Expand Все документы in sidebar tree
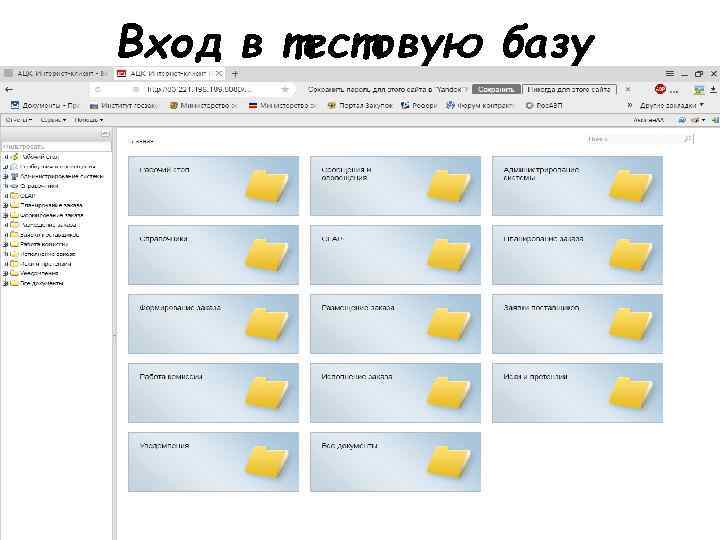 pyautogui.click(x=6, y=283)
